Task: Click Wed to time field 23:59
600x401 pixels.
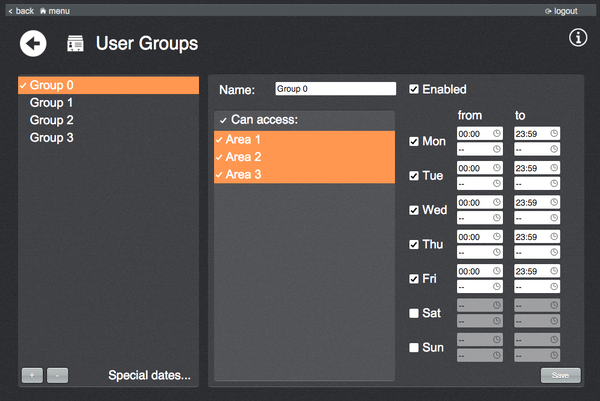Action: [x=537, y=202]
